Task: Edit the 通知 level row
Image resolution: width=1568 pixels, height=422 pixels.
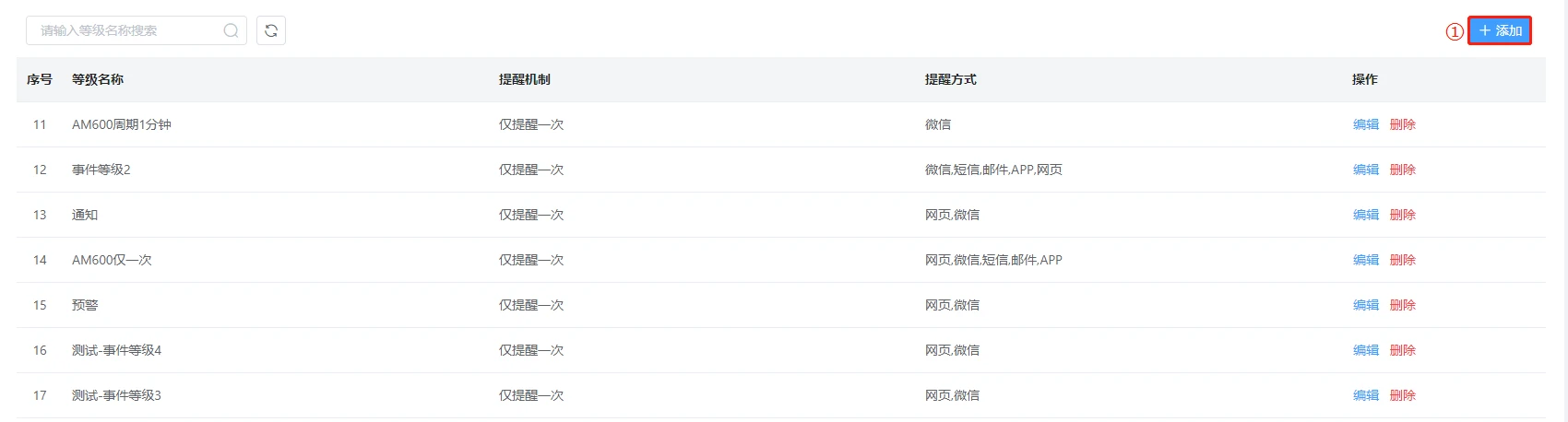Action: click(x=1366, y=215)
